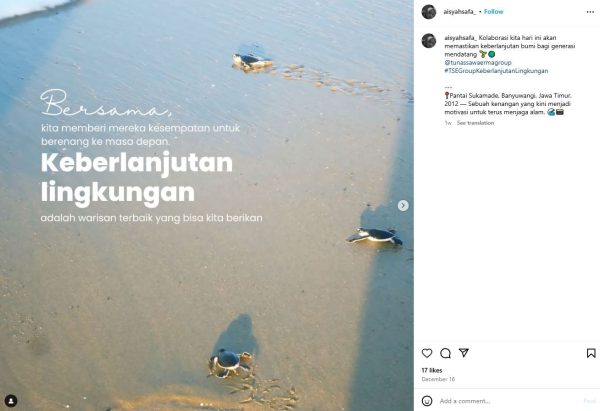Open hashtag #TSEGroupKeberlanjutanLingkungan
The height and width of the screenshot is (411, 600).
(x=496, y=71)
